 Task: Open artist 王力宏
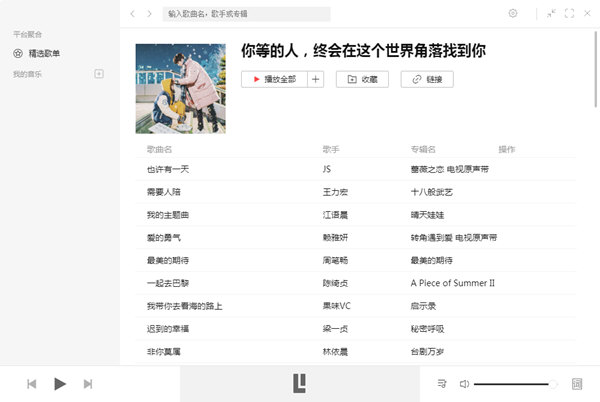(x=335, y=192)
